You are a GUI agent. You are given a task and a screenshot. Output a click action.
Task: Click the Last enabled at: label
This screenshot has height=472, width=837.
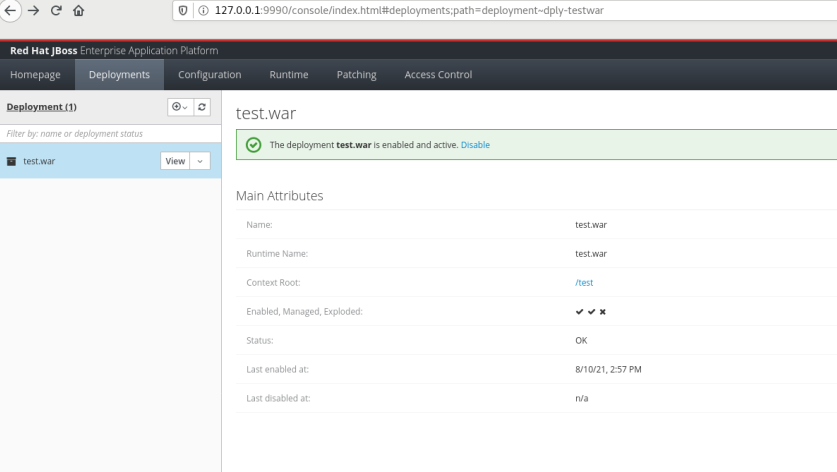(278, 369)
